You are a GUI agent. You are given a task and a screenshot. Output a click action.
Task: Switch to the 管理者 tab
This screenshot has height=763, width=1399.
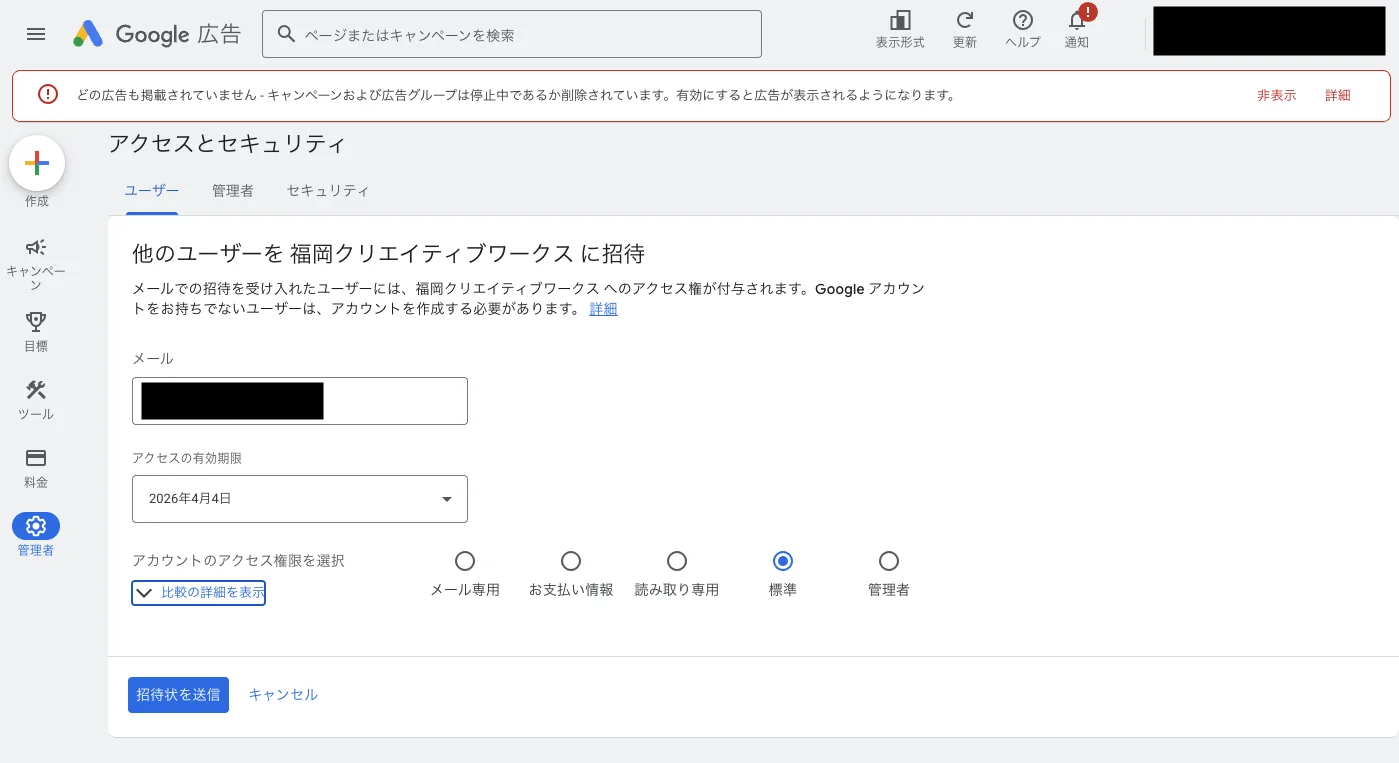pos(233,190)
